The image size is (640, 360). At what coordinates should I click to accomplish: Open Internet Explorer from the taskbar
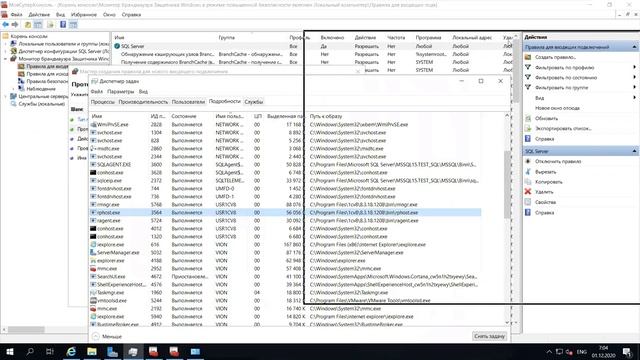click(x=71, y=351)
